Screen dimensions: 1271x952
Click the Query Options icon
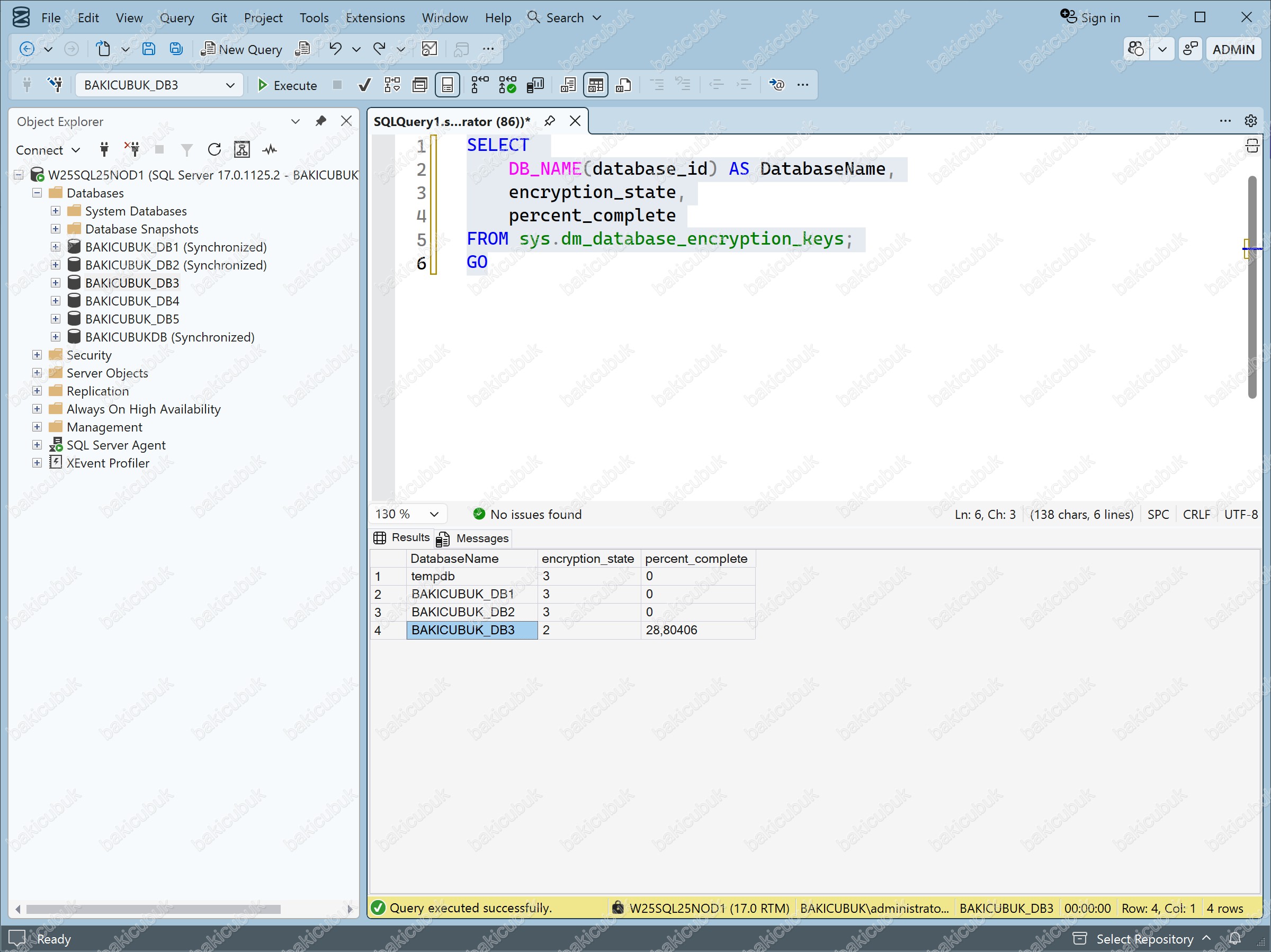(420, 85)
